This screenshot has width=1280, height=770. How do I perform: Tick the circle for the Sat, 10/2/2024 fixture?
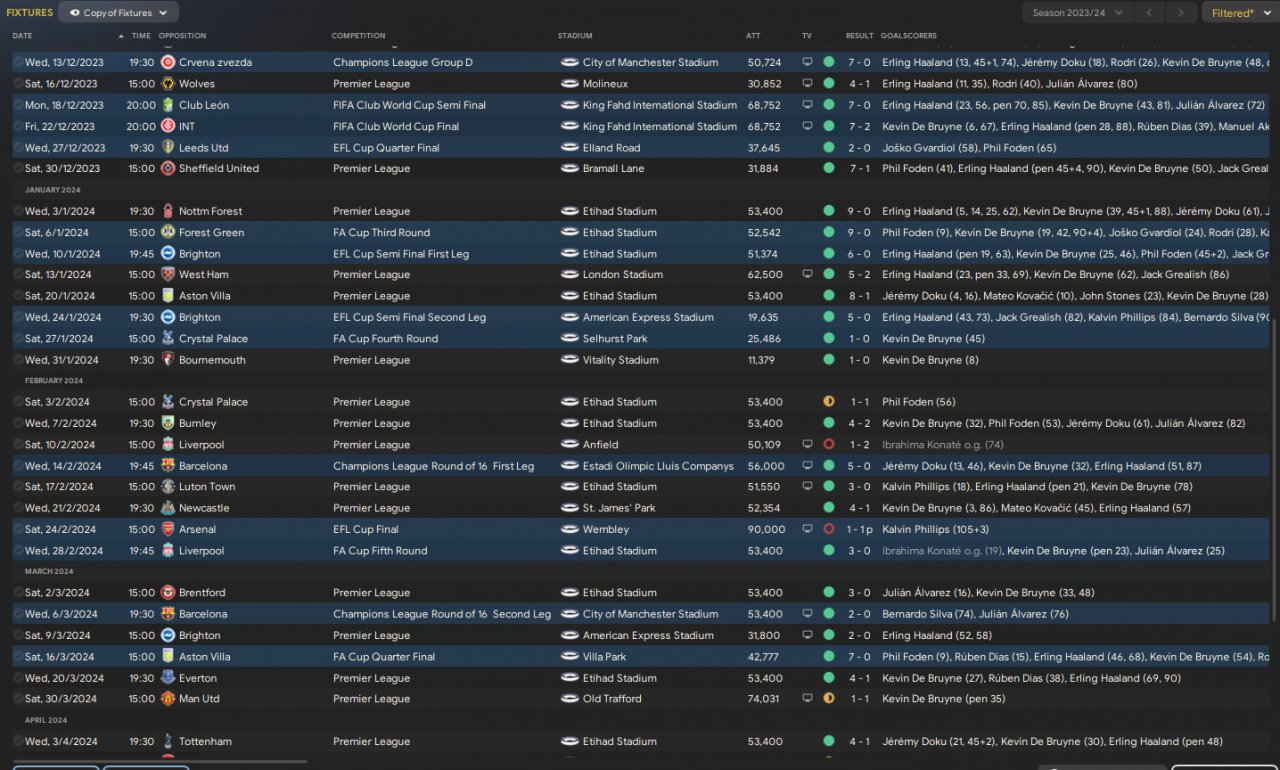point(17,445)
